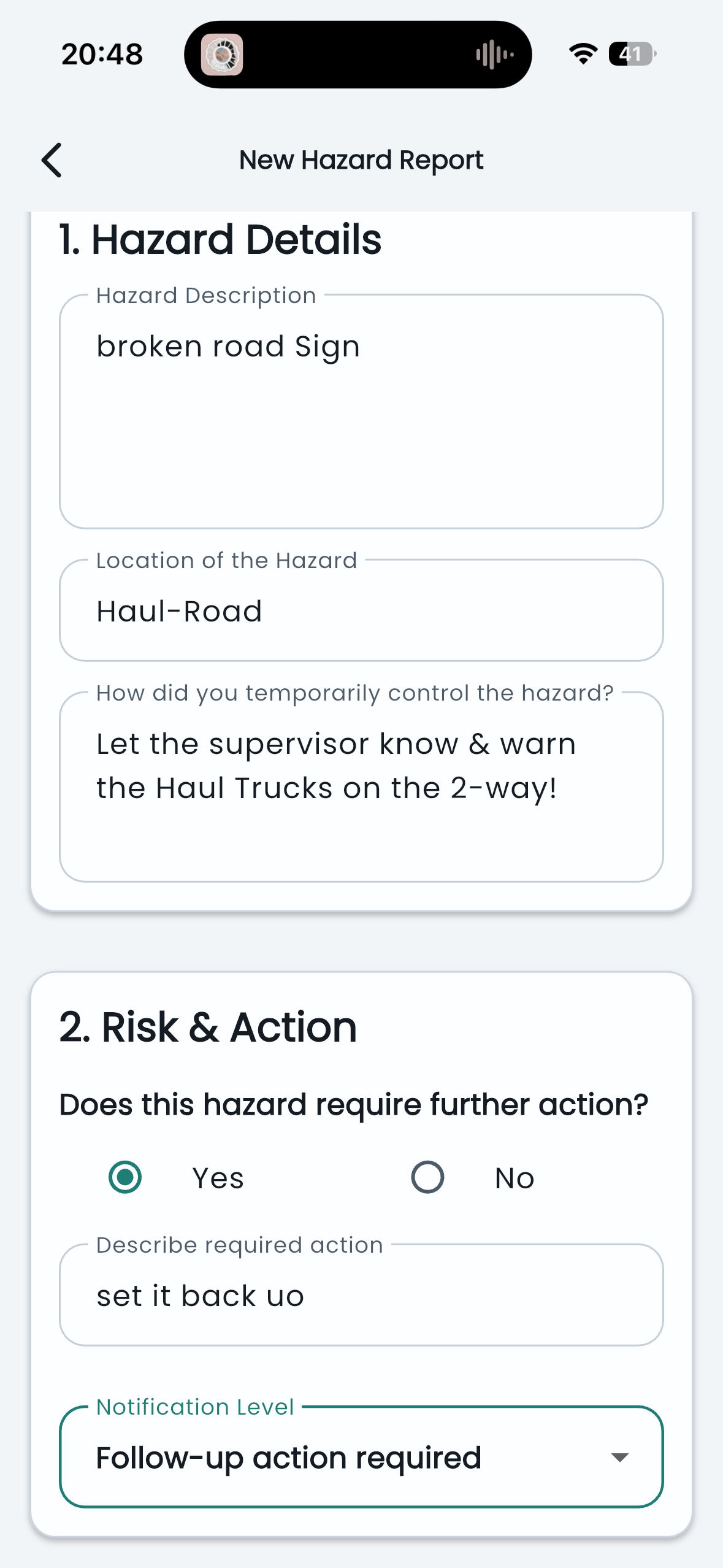The width and height of the screenshot is (723, 1568).
Task: Tap the New Hazard Report title
Action: point(361,159)
